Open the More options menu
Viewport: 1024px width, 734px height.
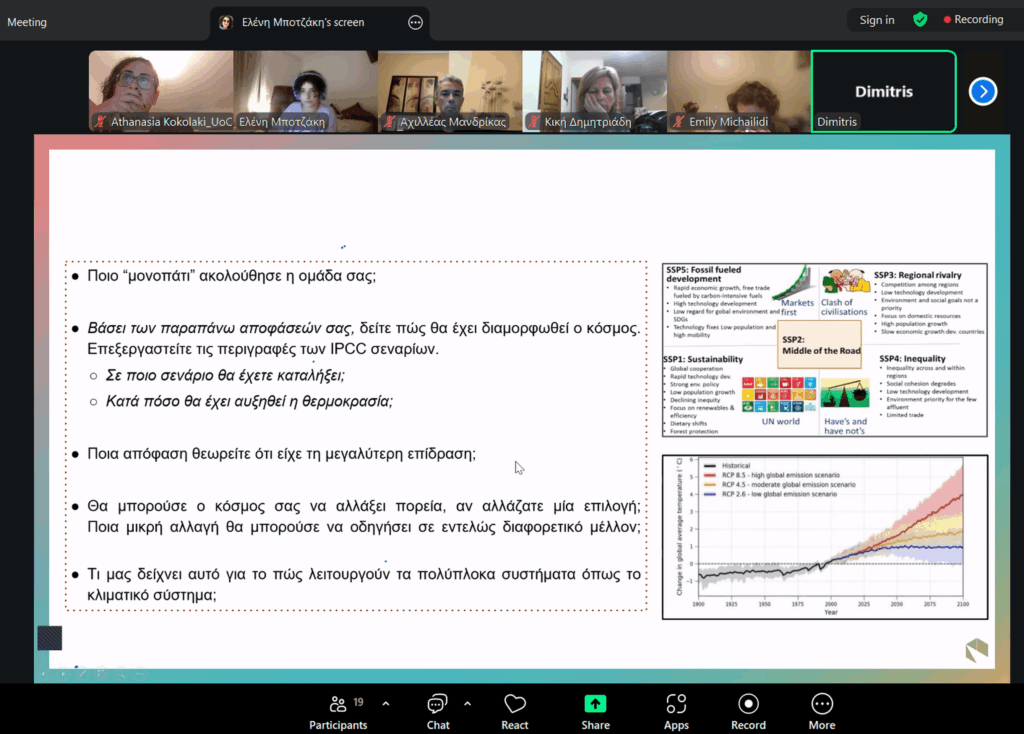click(822, 711)
